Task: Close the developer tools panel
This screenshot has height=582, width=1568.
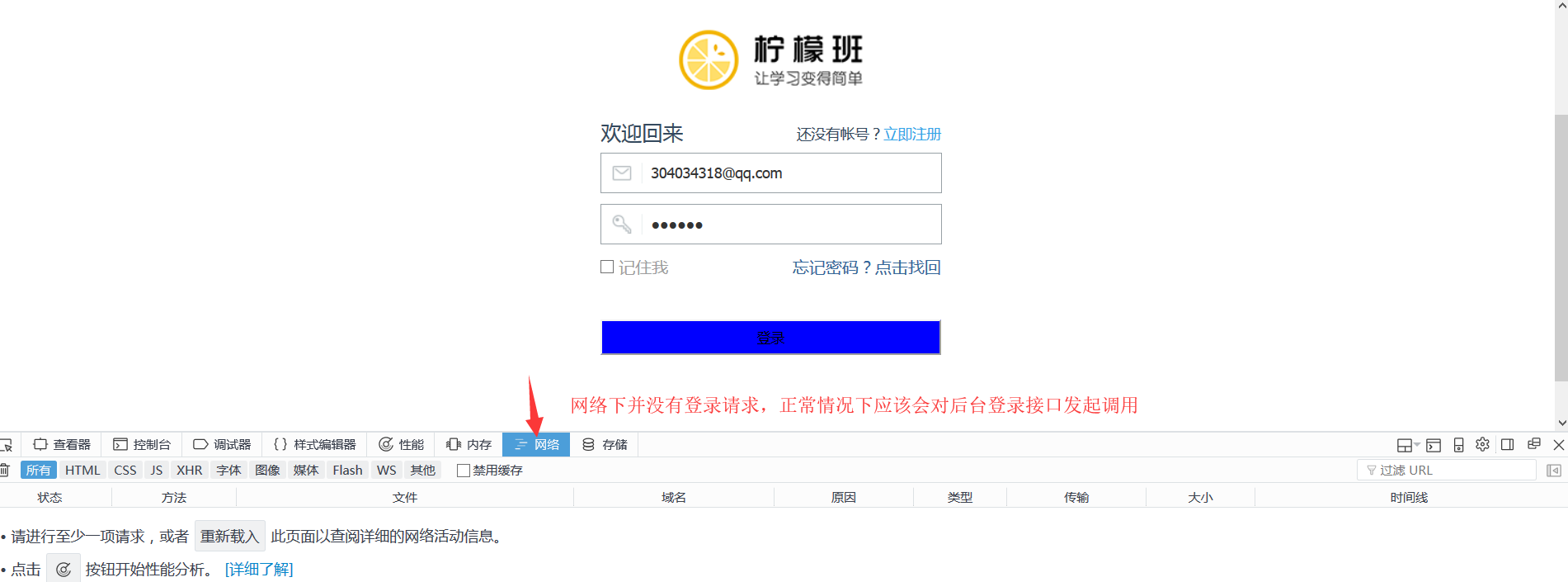Action: click(1559, 444)
